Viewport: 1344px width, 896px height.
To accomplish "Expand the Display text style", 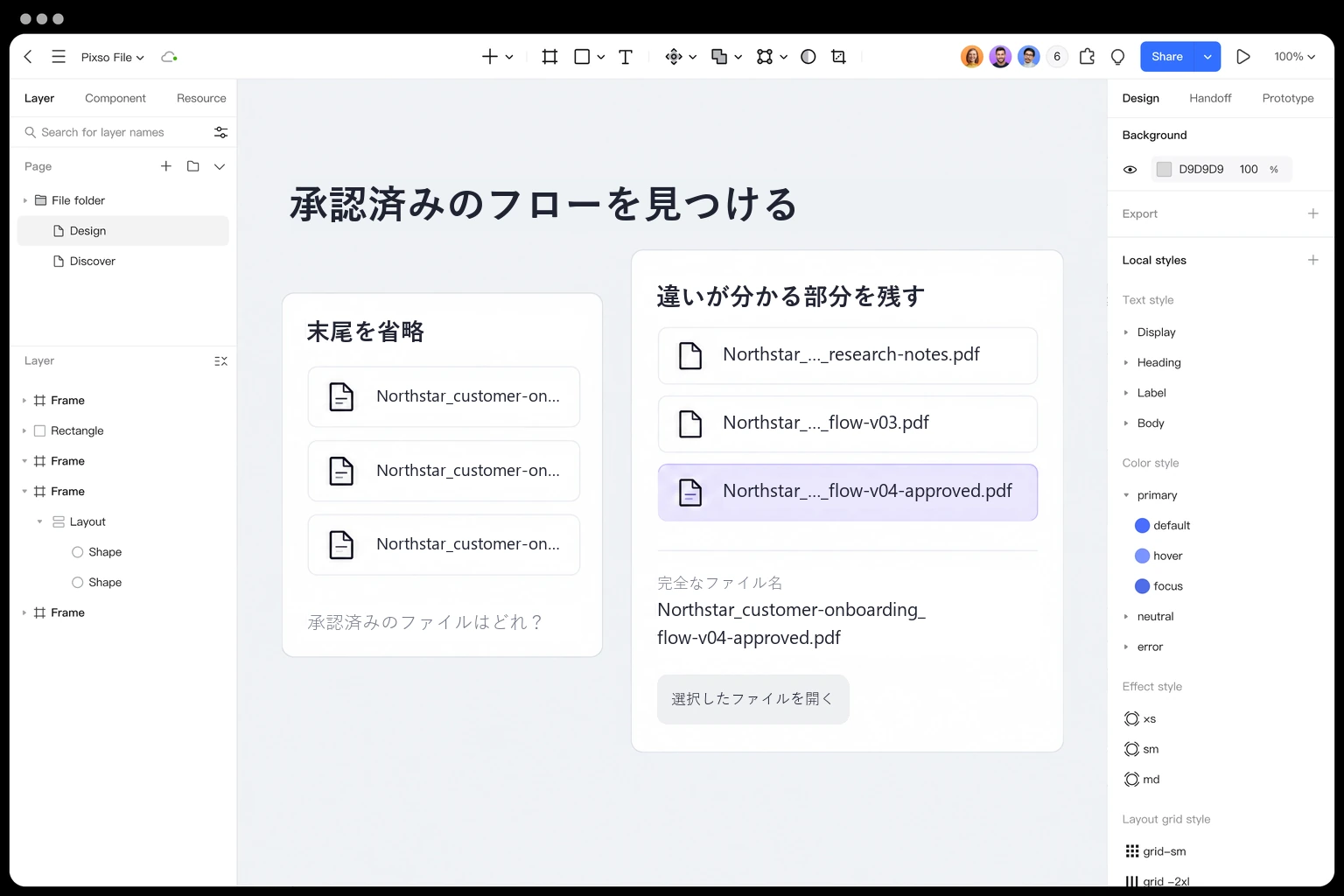I will coord(1126,332).
